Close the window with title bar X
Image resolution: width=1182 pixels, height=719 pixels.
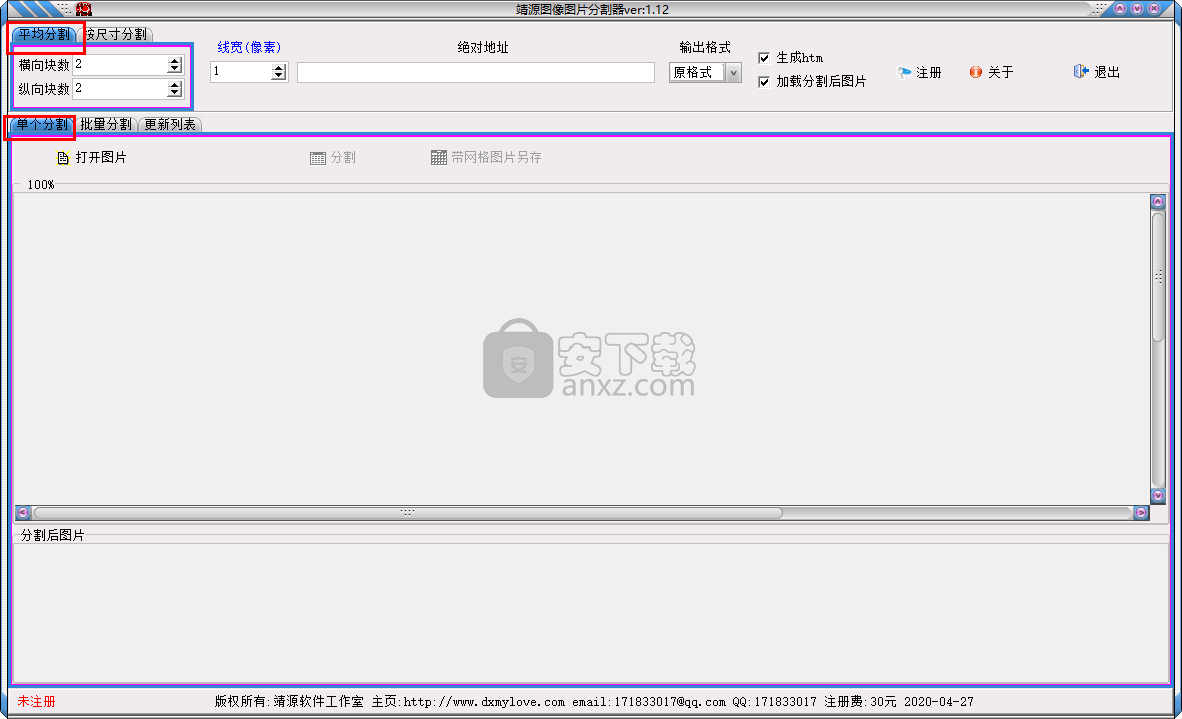coord(1153,9)
